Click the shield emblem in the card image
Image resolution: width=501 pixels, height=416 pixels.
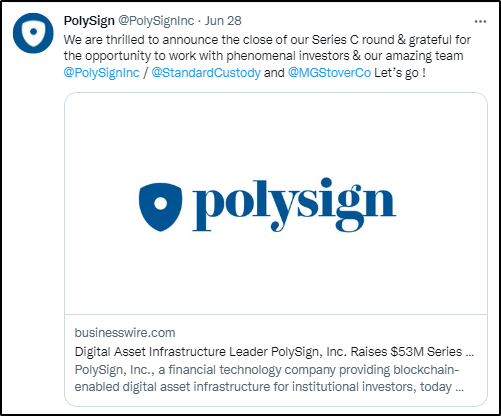click(x=160, y=207)
